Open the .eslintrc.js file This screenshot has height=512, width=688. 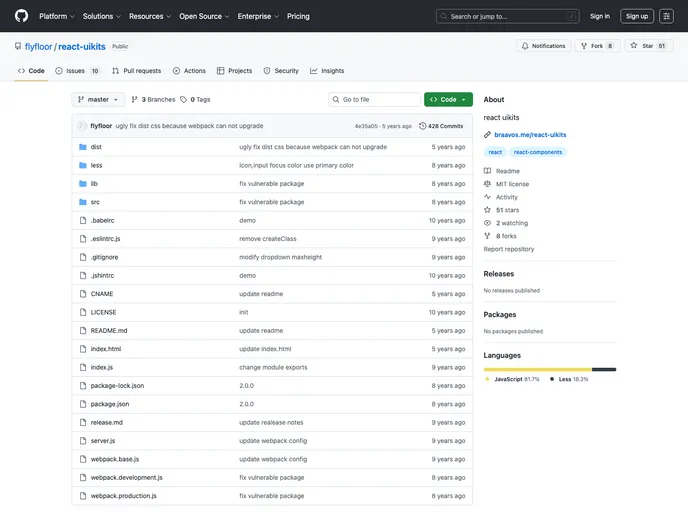click(105, 239)
